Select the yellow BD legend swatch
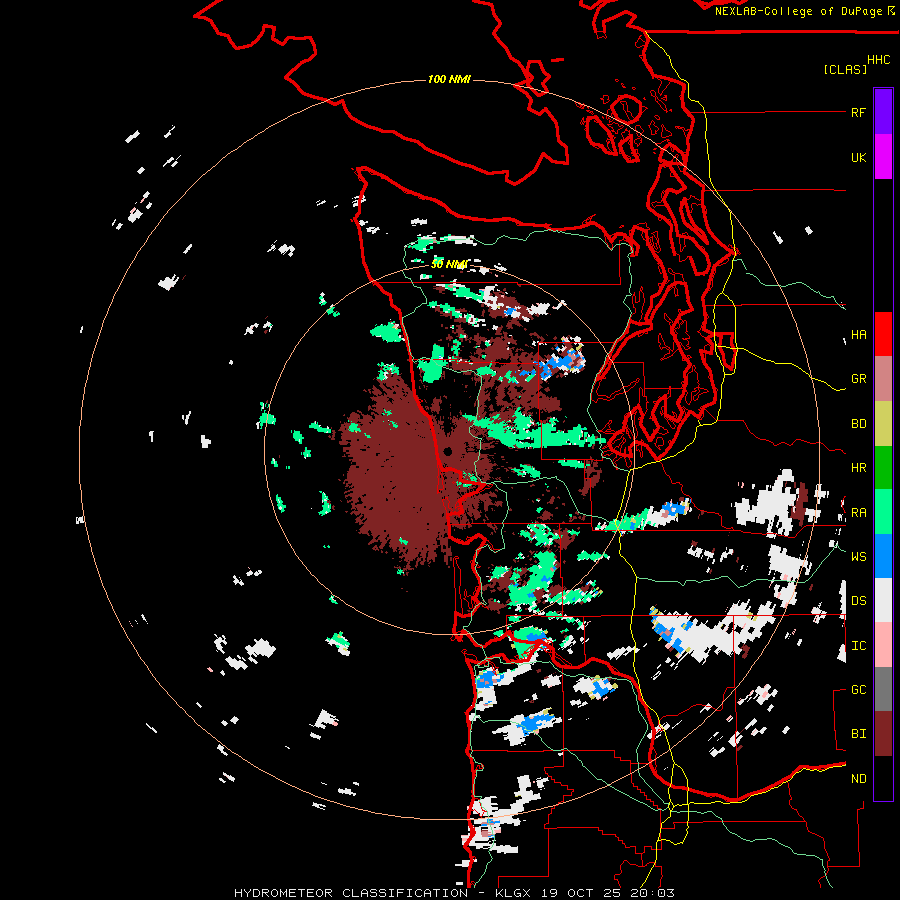This screenshot has width=900, height=900. [883, 424]
